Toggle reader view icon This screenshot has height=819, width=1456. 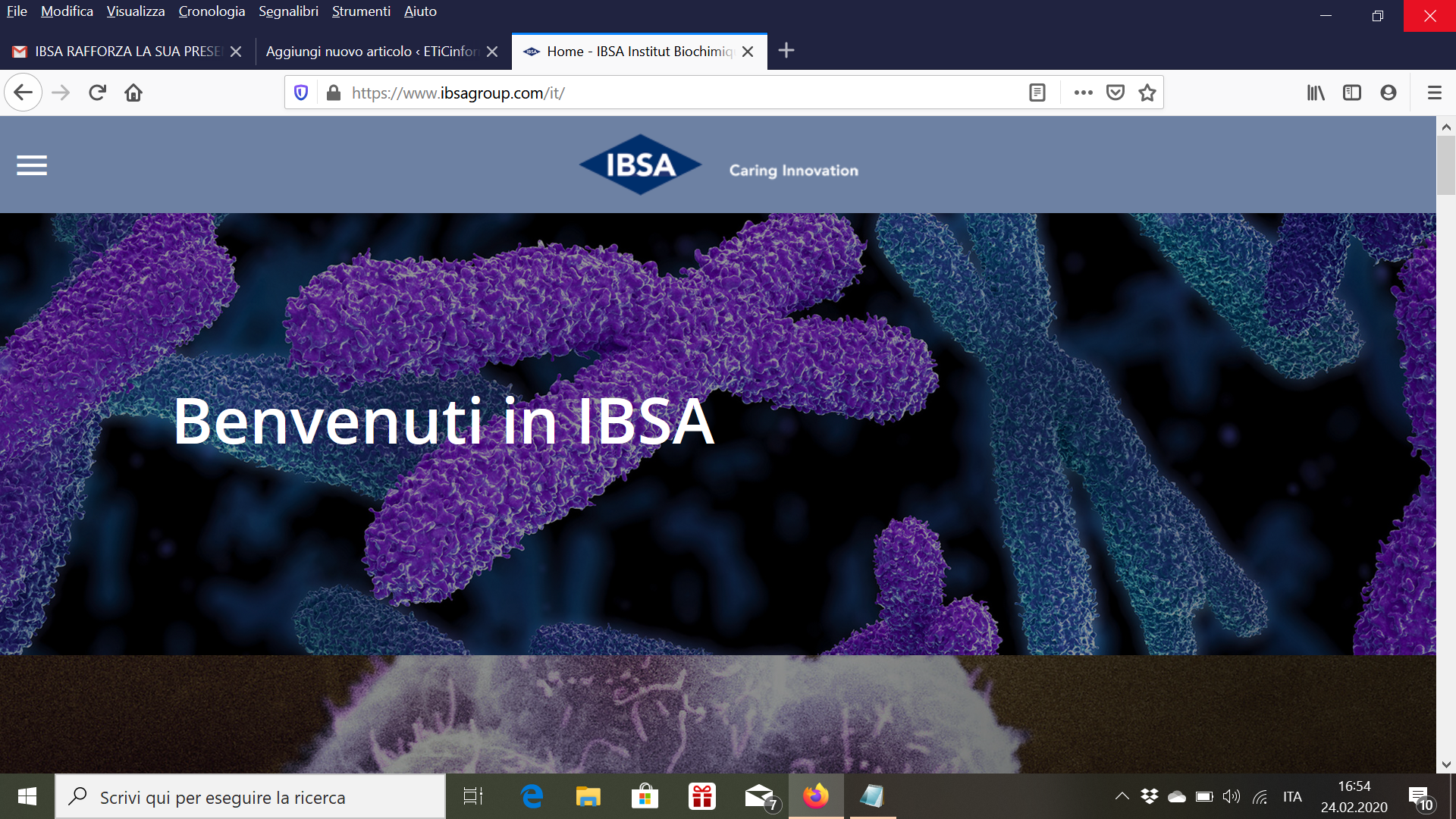1037,93
